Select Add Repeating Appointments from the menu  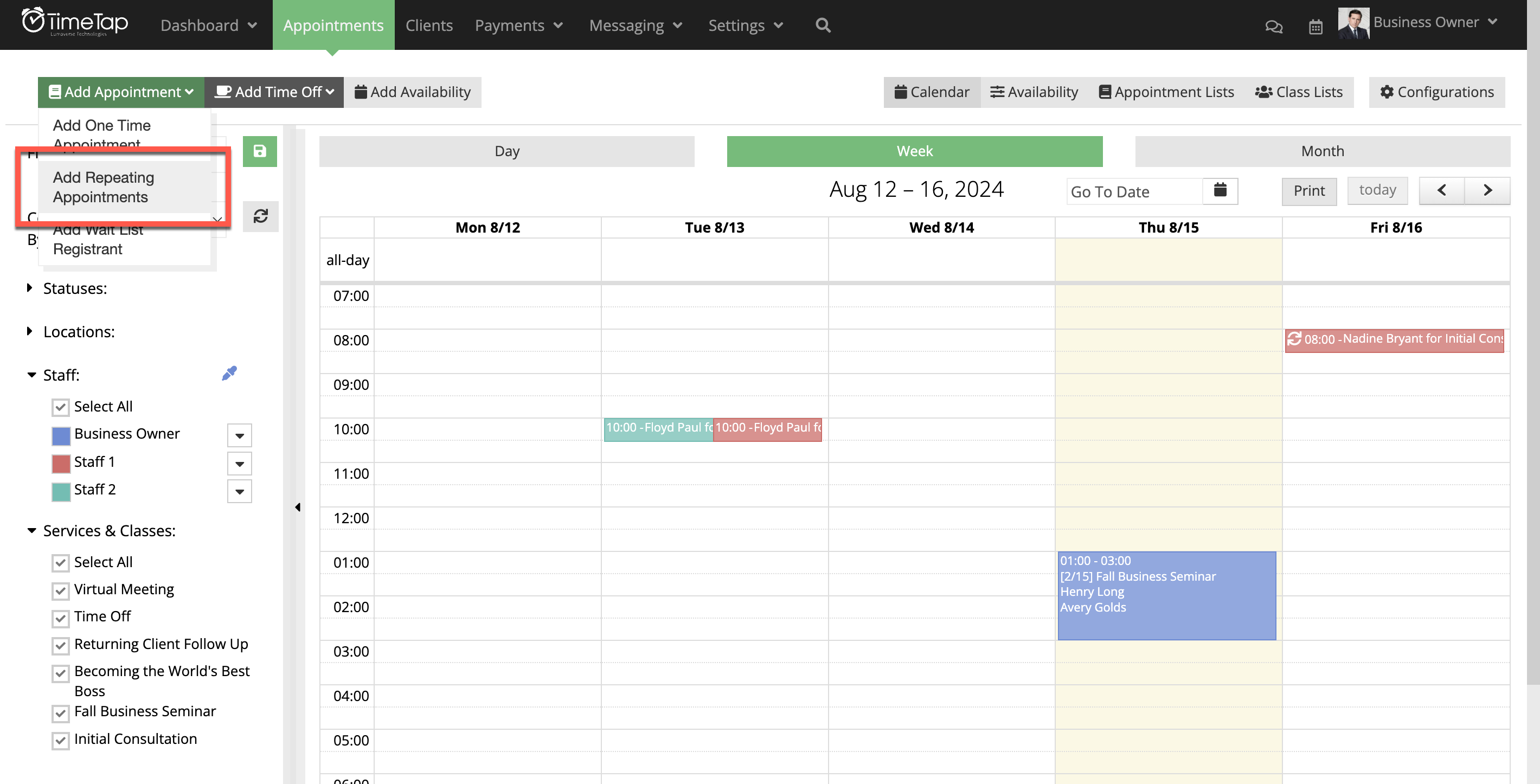point(104,187)
